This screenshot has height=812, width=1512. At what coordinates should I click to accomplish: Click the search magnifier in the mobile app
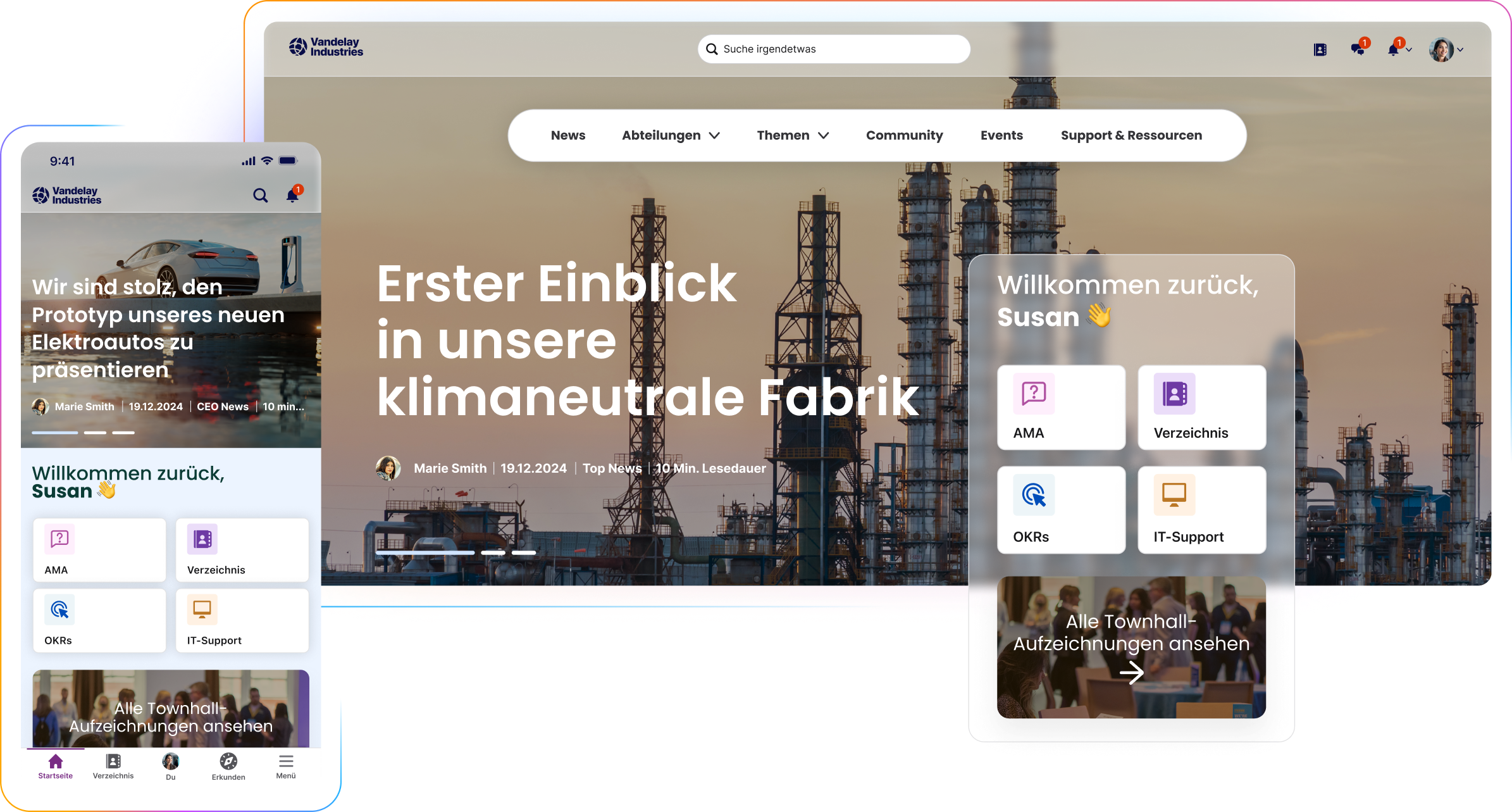(x=261, y=196)
